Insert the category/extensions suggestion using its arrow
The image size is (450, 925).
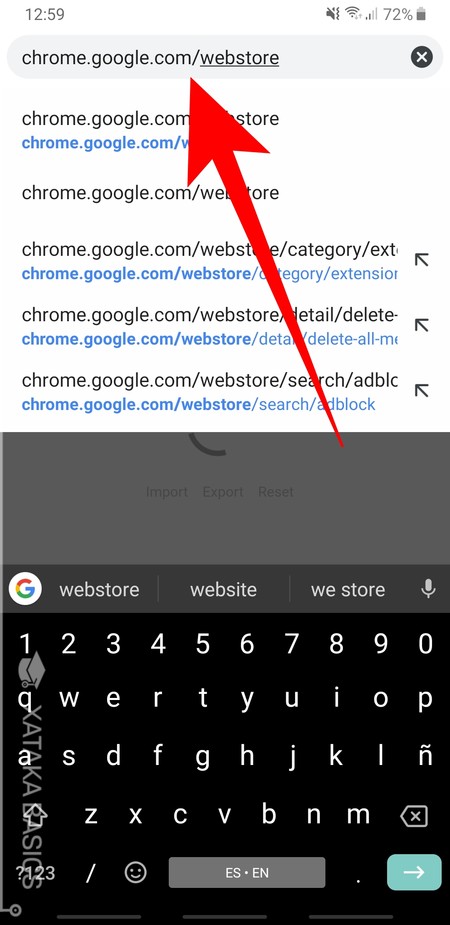(421, 260)
